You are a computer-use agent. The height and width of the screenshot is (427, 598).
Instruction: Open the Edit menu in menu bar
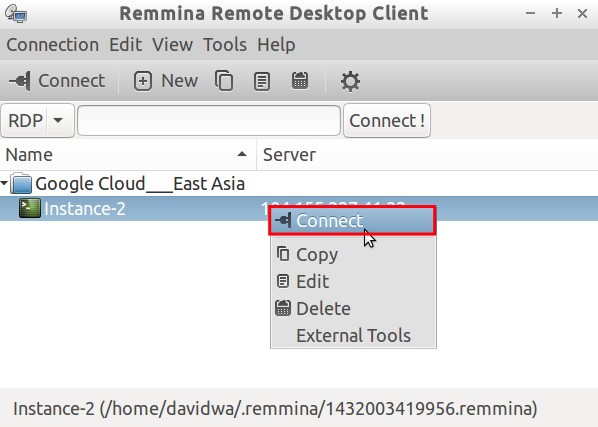click(x=125, y=45)
